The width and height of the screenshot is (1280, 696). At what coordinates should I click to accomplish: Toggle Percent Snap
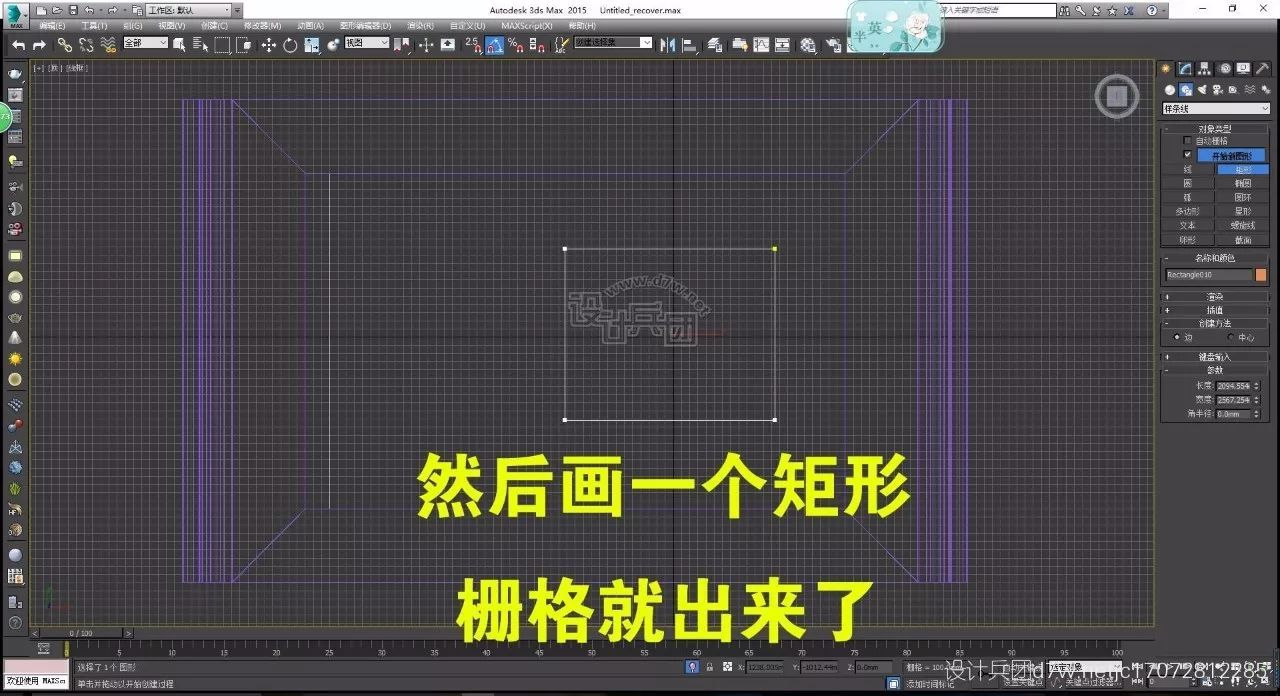(x=516, y=45)
